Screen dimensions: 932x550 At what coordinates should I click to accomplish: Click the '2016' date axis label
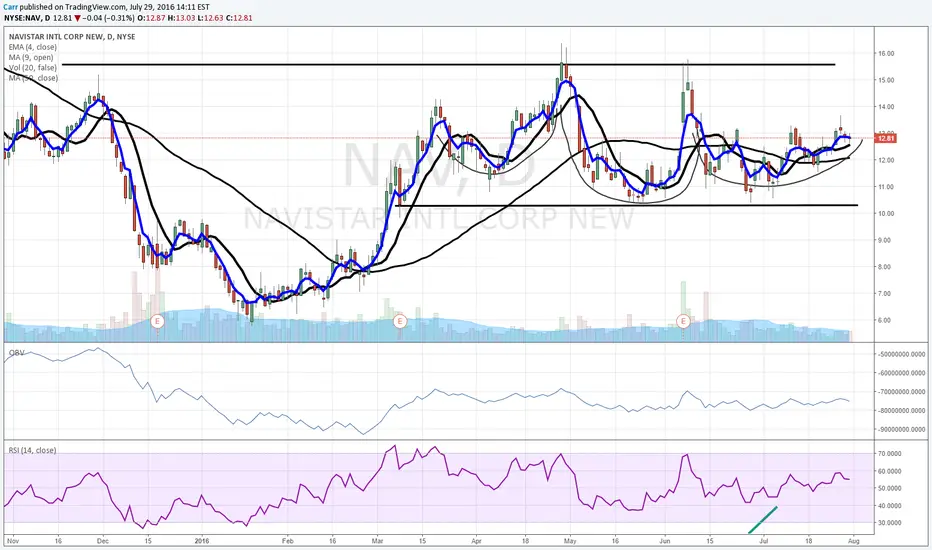pyautogui.click(x=201, y=541)
